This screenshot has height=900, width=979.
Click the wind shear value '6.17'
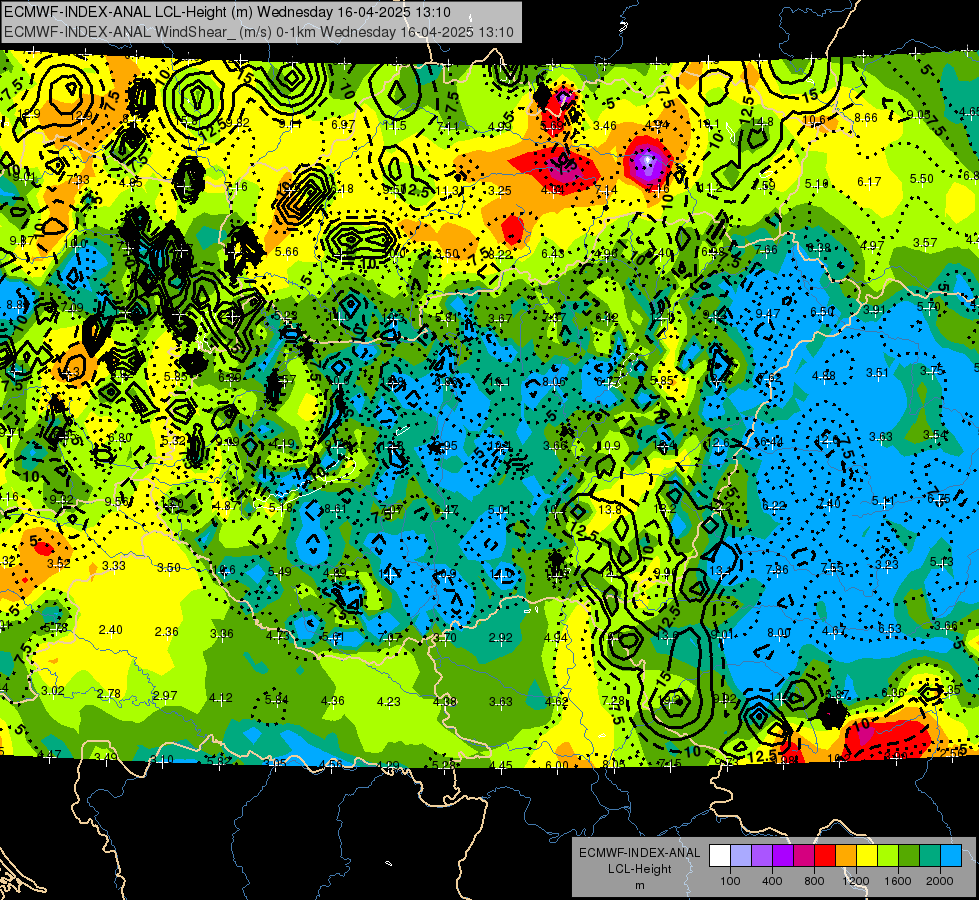click(869, 182)
